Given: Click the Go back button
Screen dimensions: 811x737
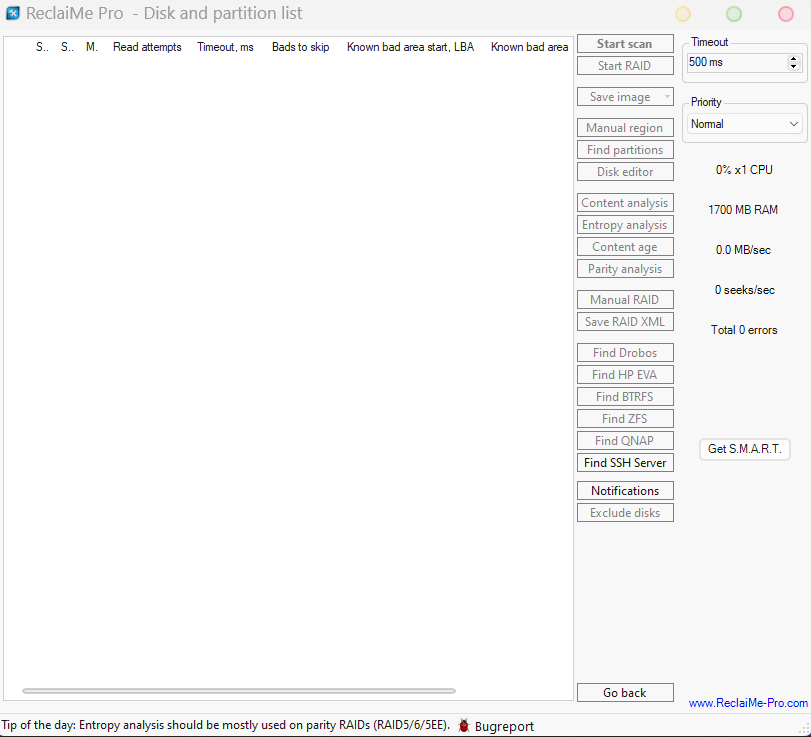Looking at the screenshot, I should point(625,693).
